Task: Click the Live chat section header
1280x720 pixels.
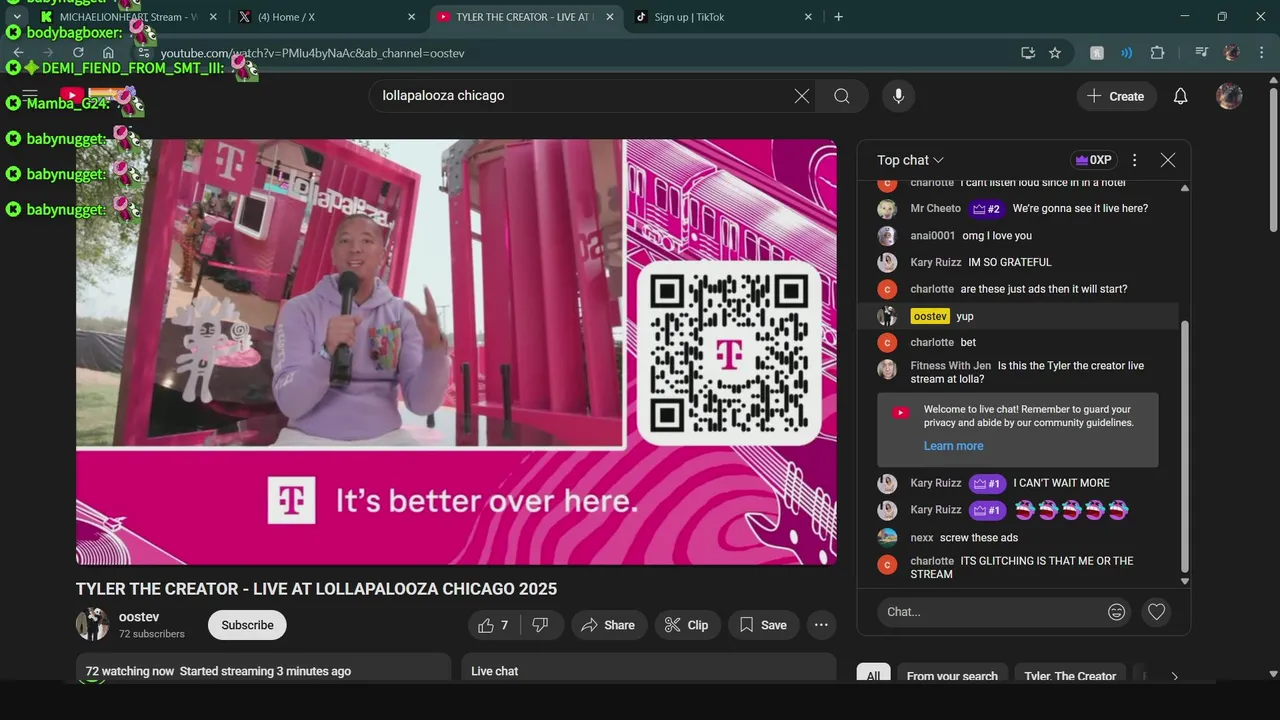Action: click(x=495, y=671)
